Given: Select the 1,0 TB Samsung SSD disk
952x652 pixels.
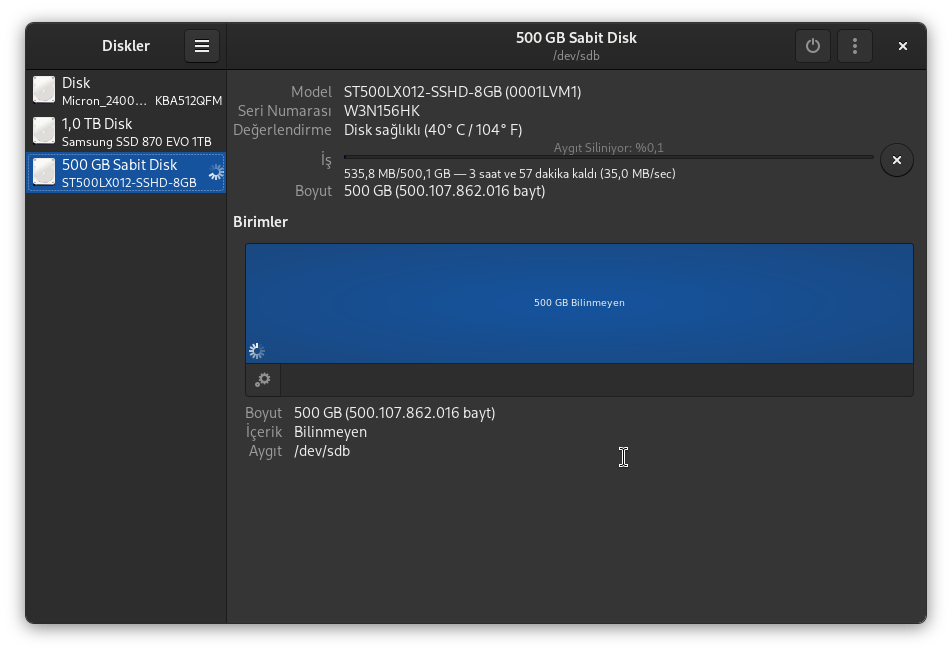Looking at the screenshot, I should coord(126,132).
